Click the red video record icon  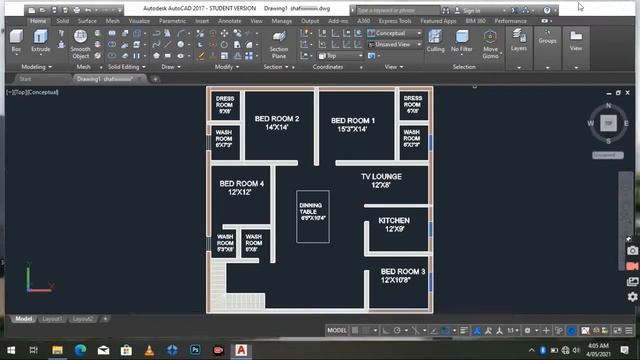coord(632,266)
